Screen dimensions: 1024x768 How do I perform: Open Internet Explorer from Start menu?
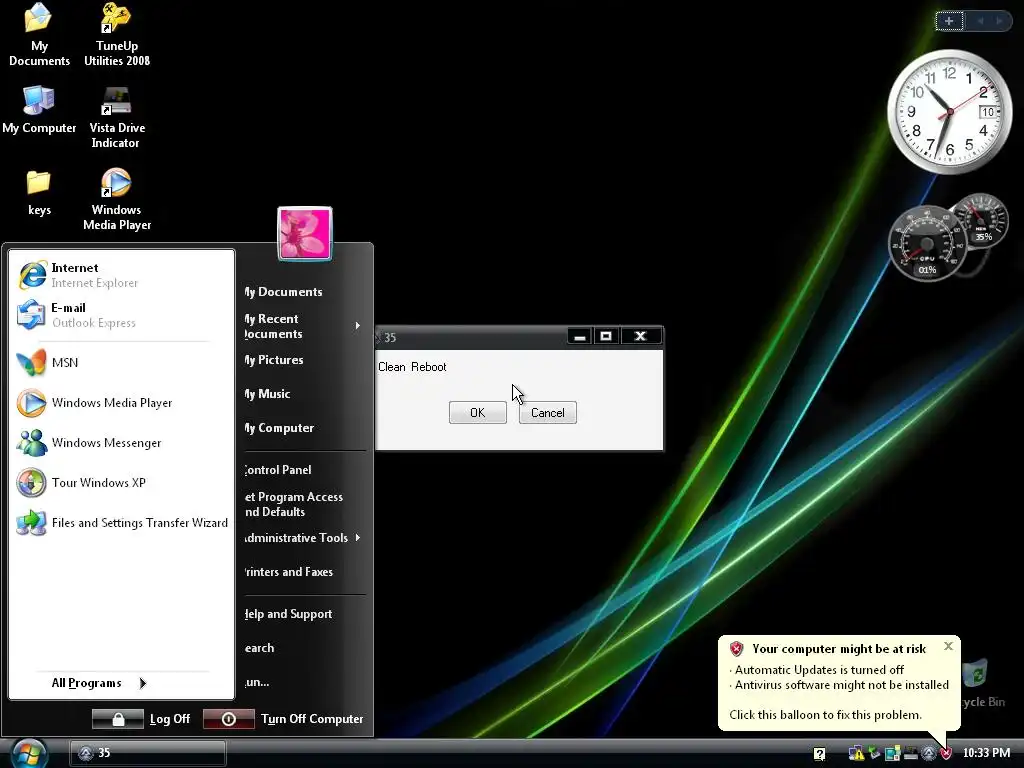coord(122,275)
